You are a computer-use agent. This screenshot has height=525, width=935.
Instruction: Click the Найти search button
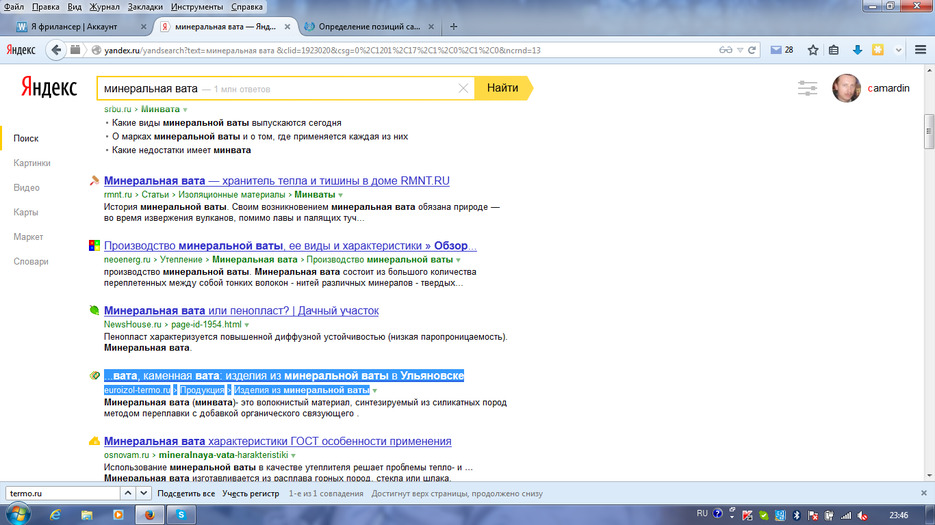pos(503,88)
